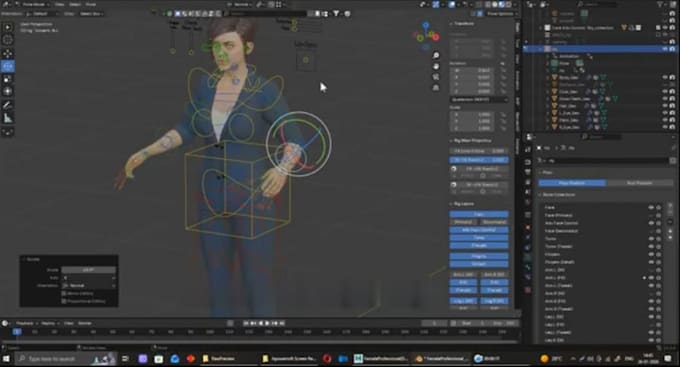Select the Tweak select tool in toolbar
This screenshot has width=680, height=367.
click(7, 27)
